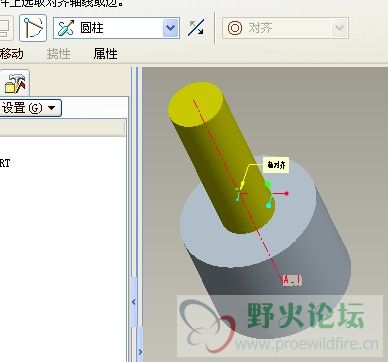Viewport: 388px width, 362px height.
Task: Click the model tree column header bar
Action: pyautogui.click(x=63, y=128)
